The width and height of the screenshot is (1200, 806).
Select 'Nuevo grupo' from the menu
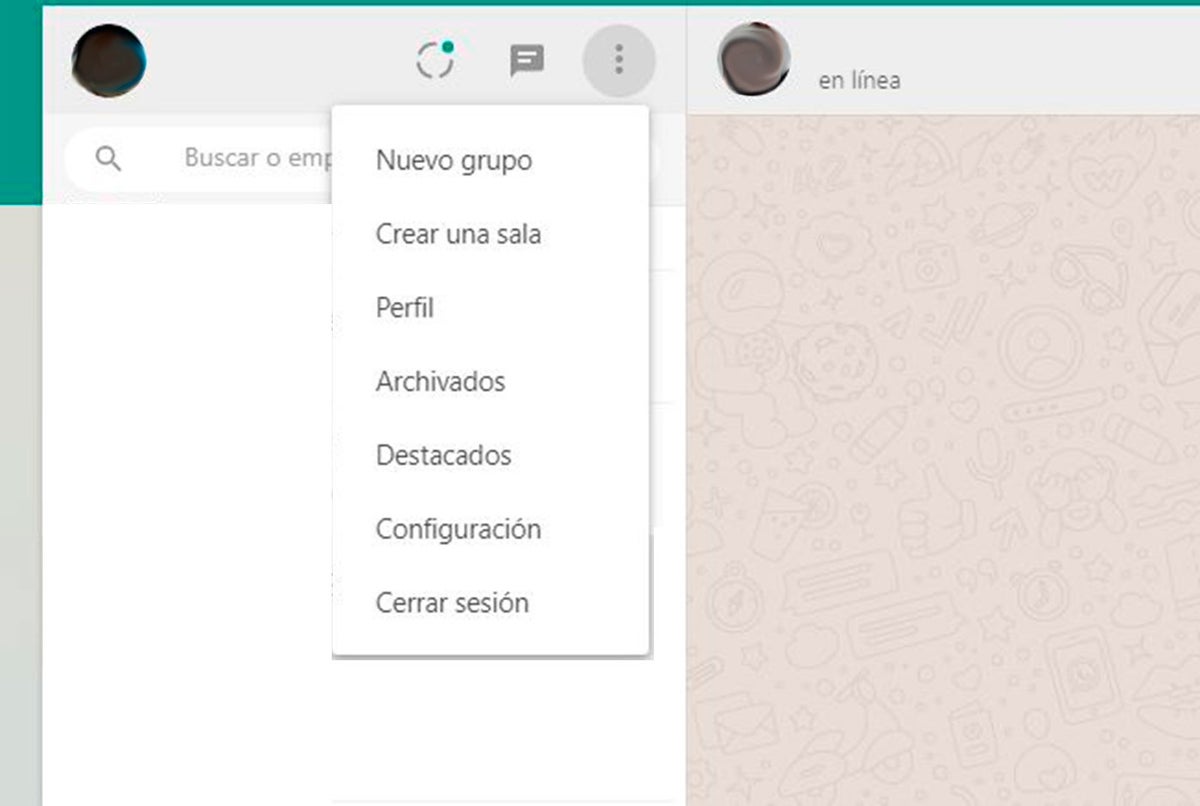click(454, 161)
